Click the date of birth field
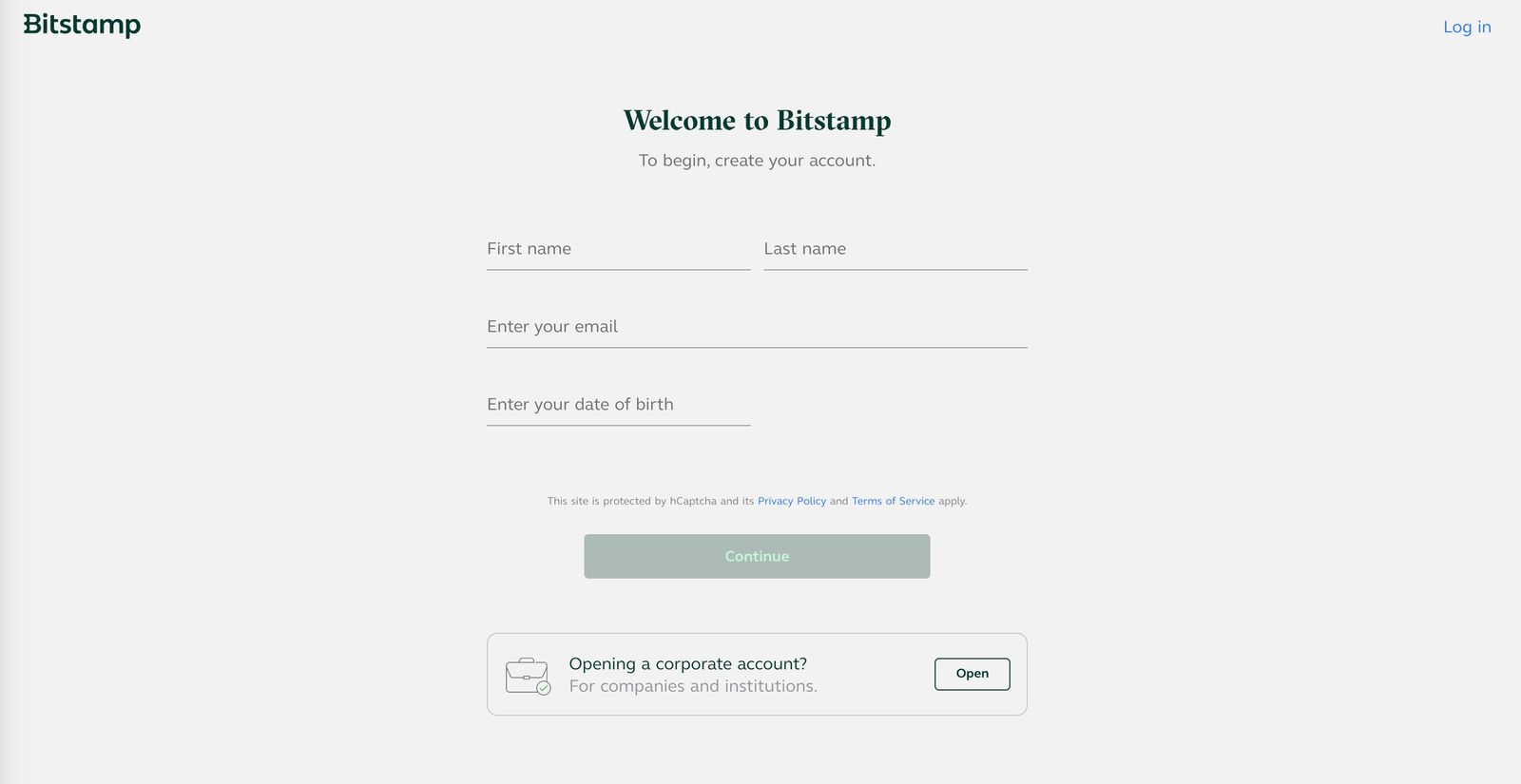This screenshot has width=1521, height=784. click(x=618, y=404)
